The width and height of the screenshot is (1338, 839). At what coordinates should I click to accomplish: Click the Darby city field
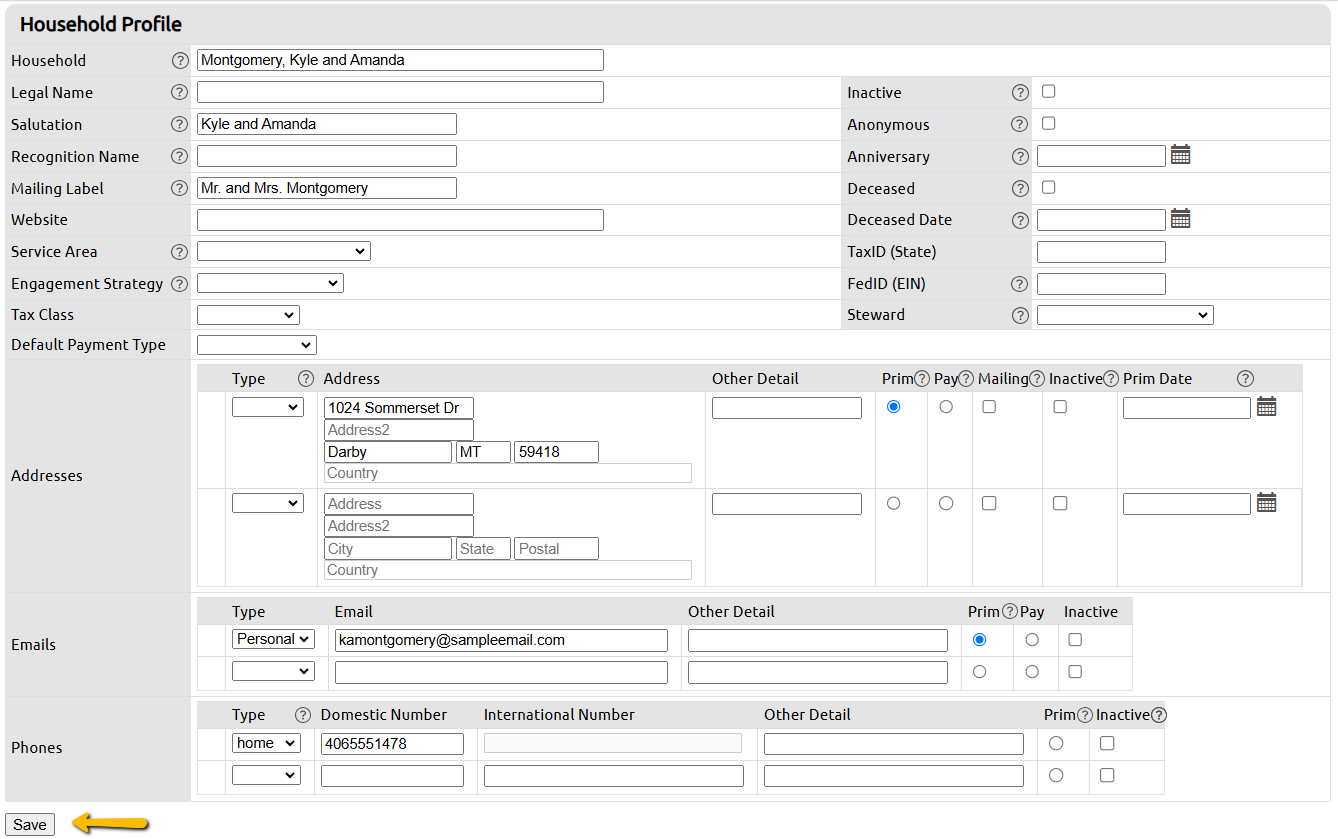point(388,452)
